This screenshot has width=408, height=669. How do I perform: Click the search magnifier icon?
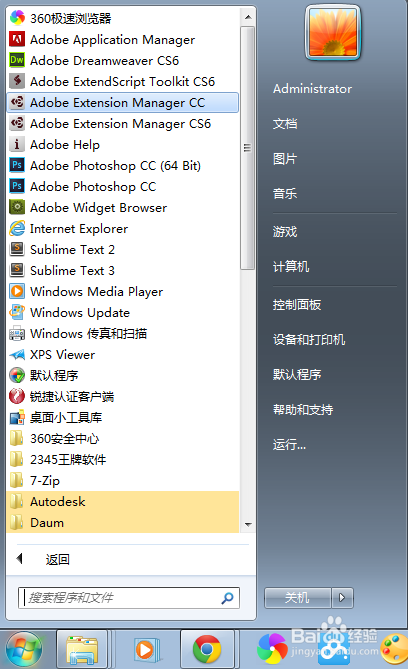click(x=227, y=598)
